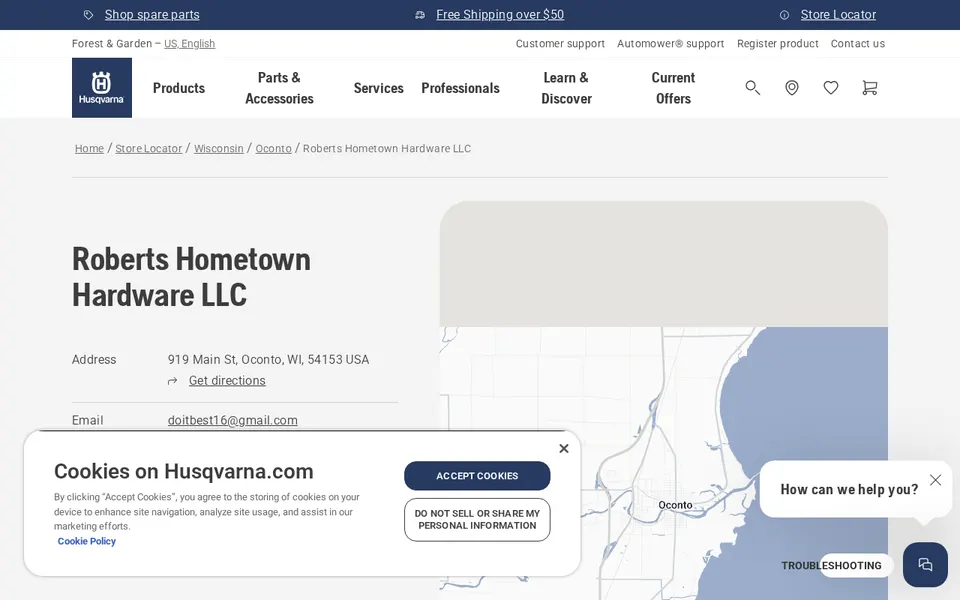Viewport: 960px width, 600px height.
Task: Open the shopping cart icon
Action: point(869,88)
